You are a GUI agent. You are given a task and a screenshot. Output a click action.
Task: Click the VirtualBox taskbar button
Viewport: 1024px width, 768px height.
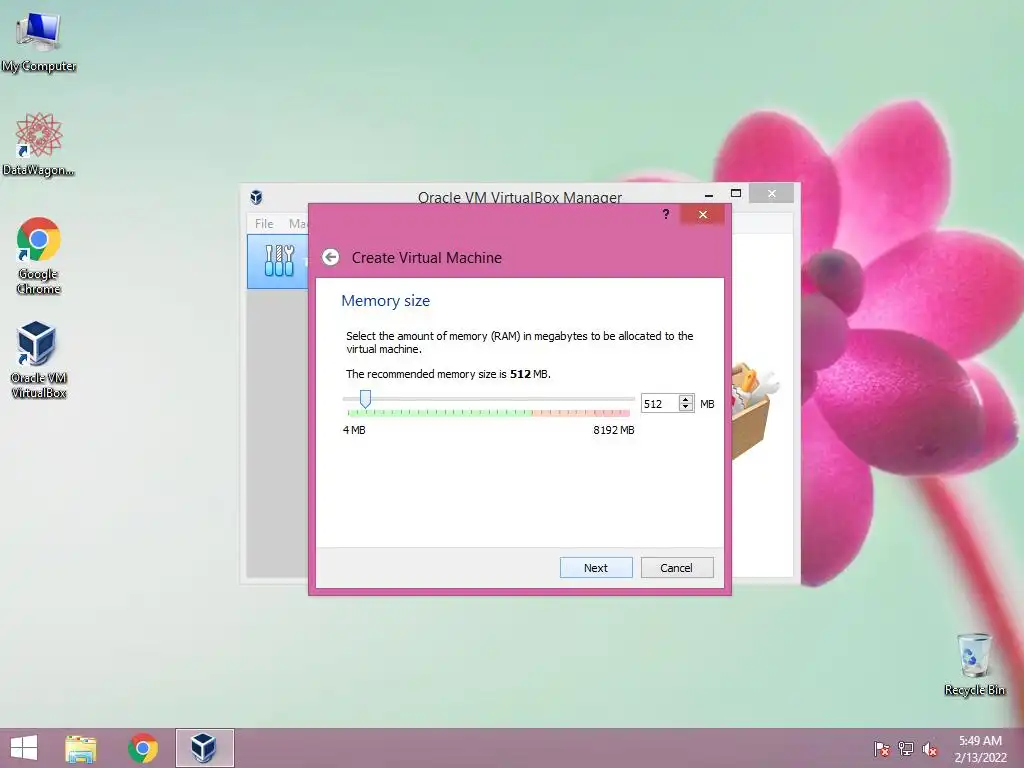(x=204, y=748)
